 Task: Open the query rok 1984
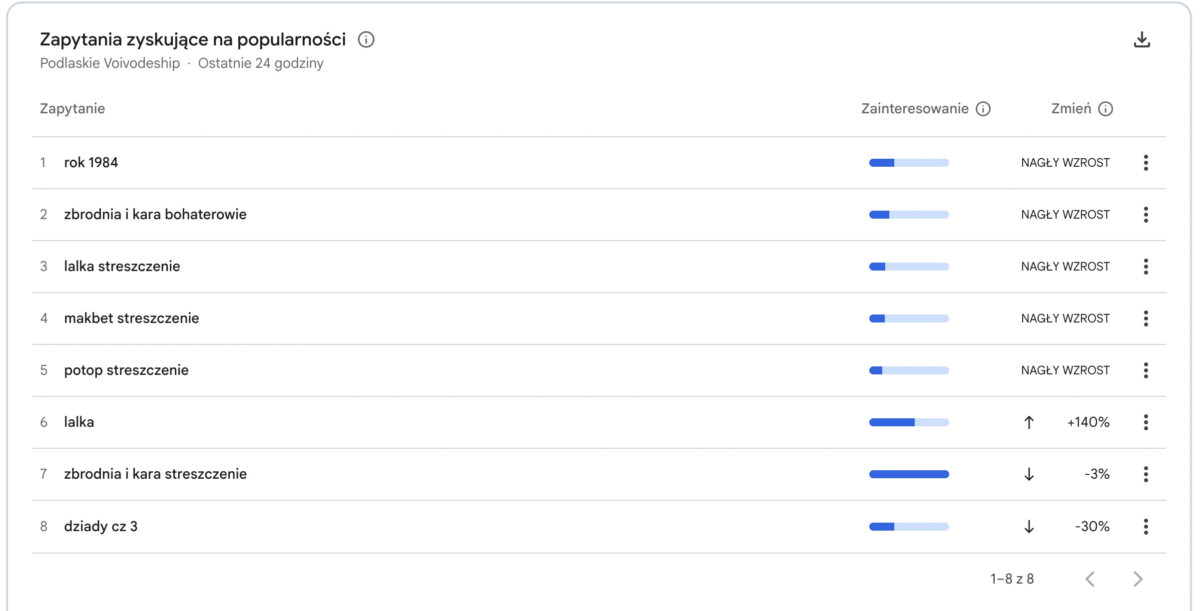coord(91,163)
